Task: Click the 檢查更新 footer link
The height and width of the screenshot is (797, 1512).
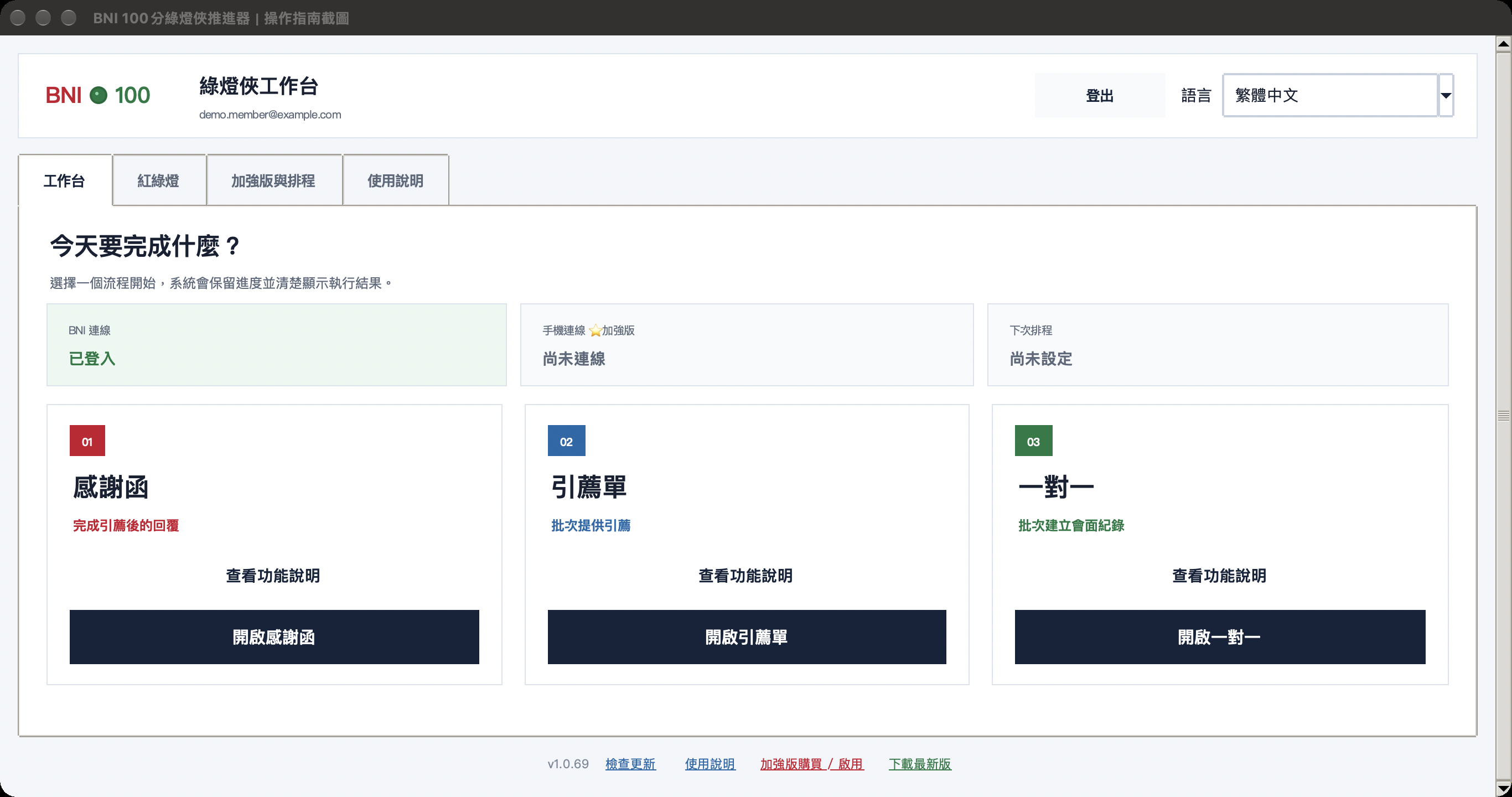Action: 630,764
